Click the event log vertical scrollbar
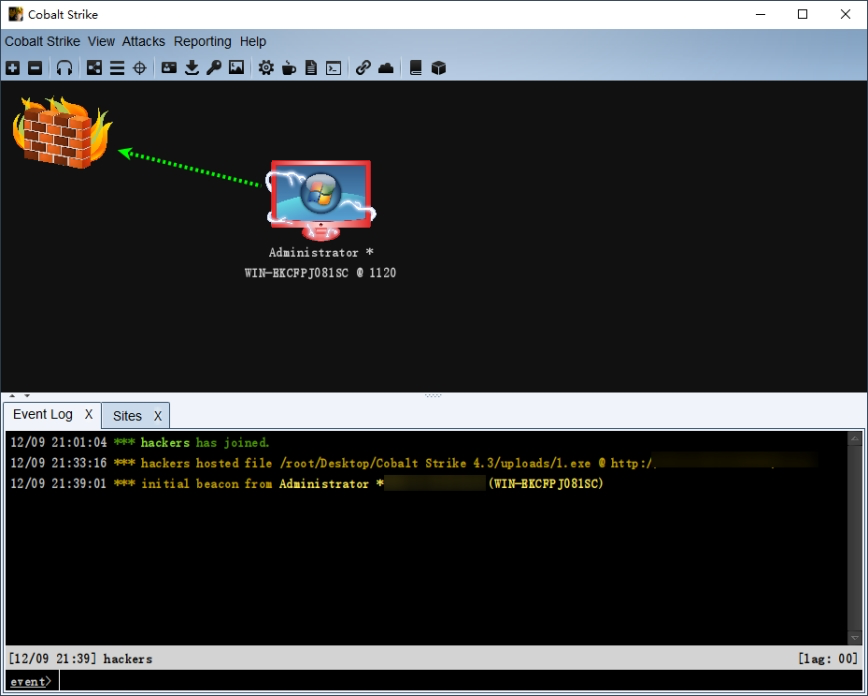This screenshot has width=868, height=696. coord(854,538)
